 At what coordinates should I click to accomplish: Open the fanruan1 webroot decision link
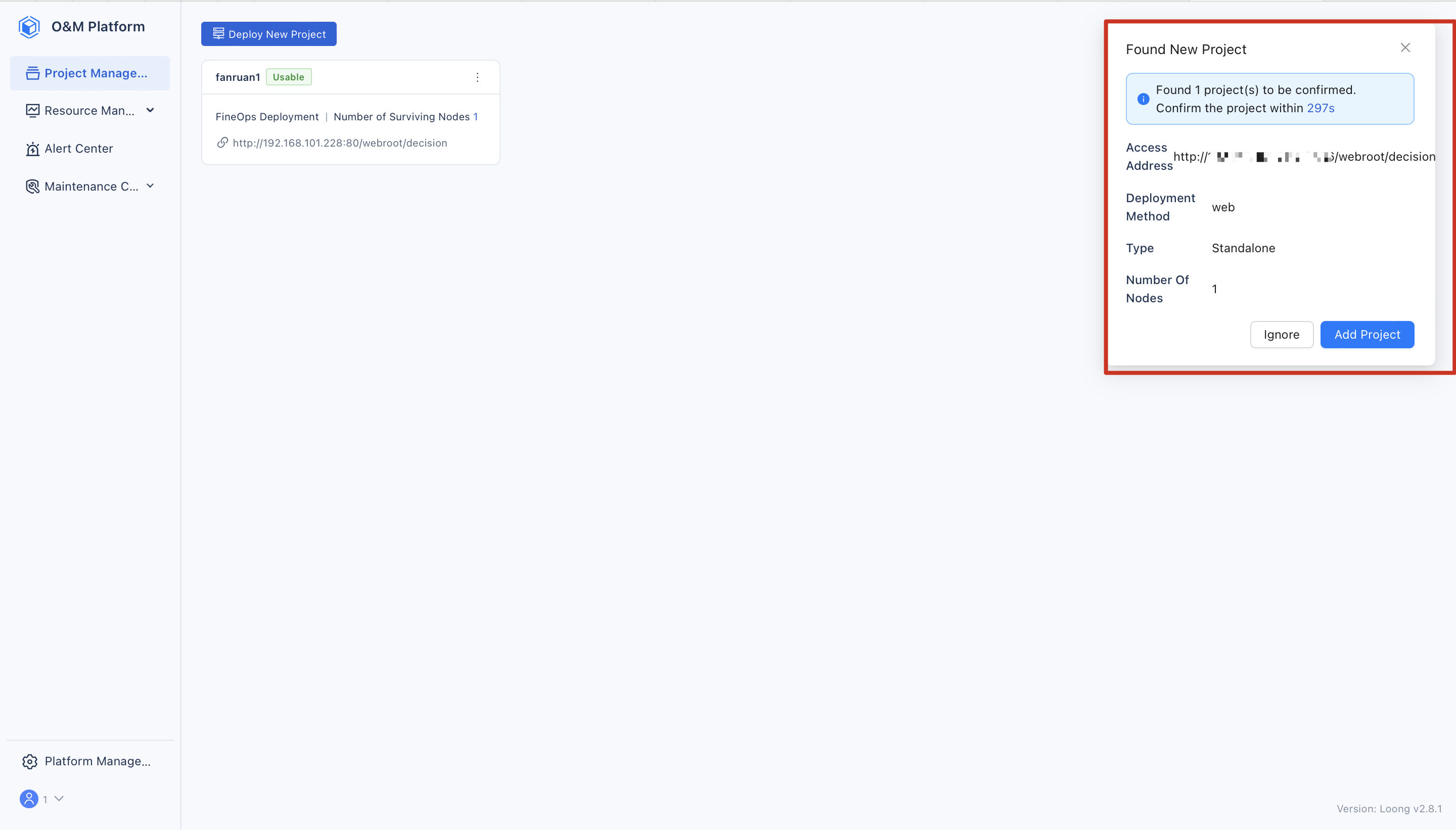tap(340, 143)
